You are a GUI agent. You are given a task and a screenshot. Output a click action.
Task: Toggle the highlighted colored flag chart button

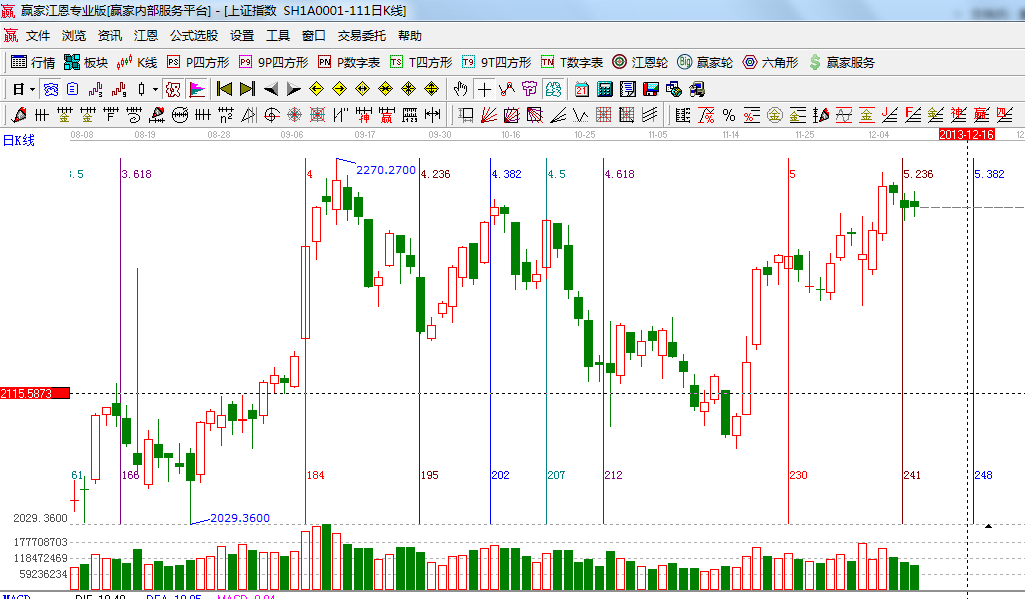pyautogui.click(x=196, y=89)
